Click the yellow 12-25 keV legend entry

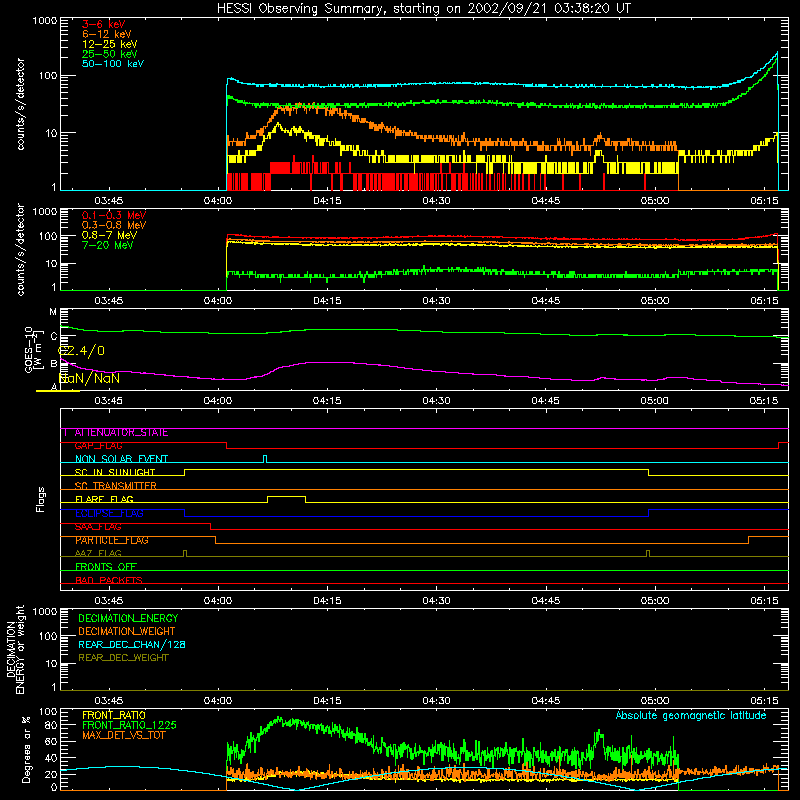click(110, 44)
